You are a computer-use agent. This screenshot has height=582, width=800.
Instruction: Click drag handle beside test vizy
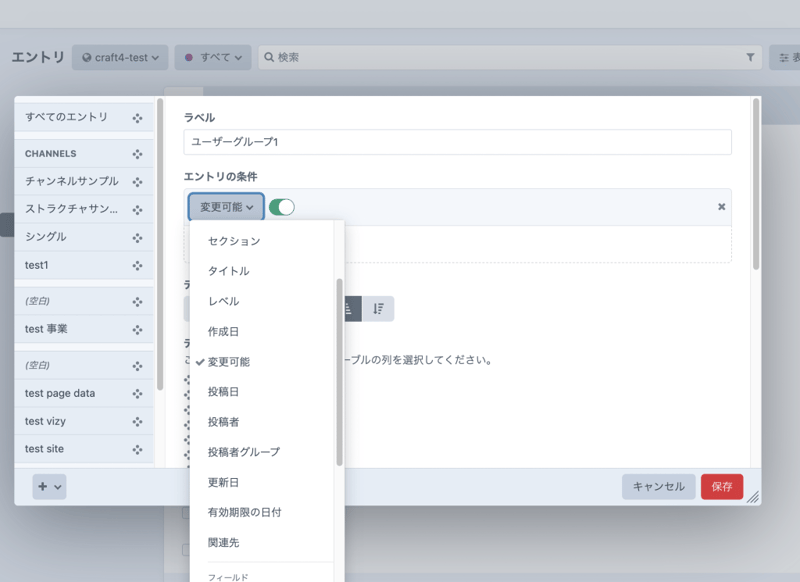click(137, 422)
